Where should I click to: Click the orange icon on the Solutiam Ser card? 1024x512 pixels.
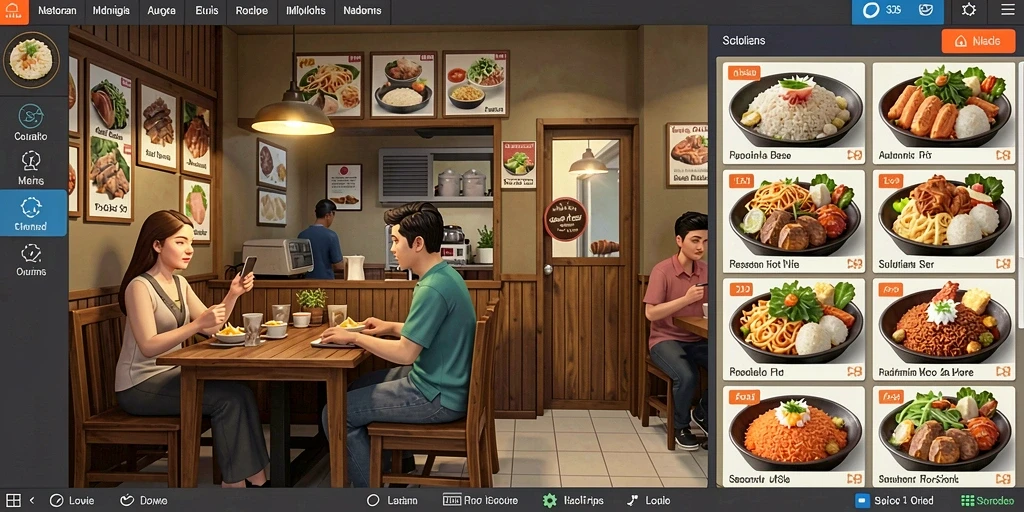point(1004,264)
